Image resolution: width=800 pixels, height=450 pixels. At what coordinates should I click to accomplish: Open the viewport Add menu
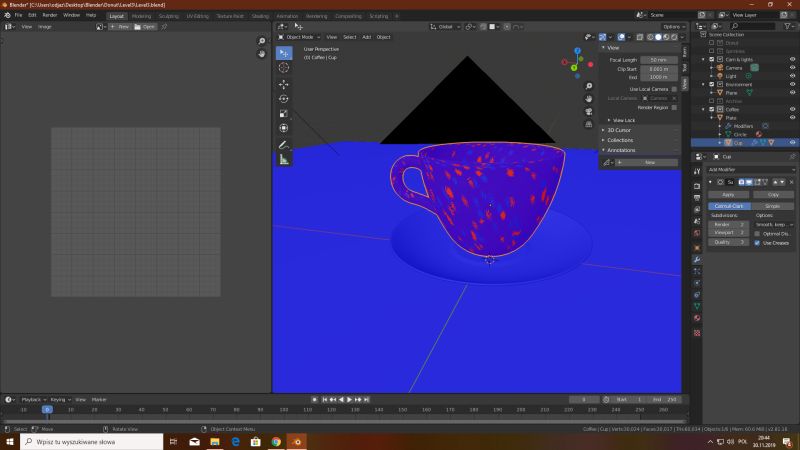(x=366, y=37)
